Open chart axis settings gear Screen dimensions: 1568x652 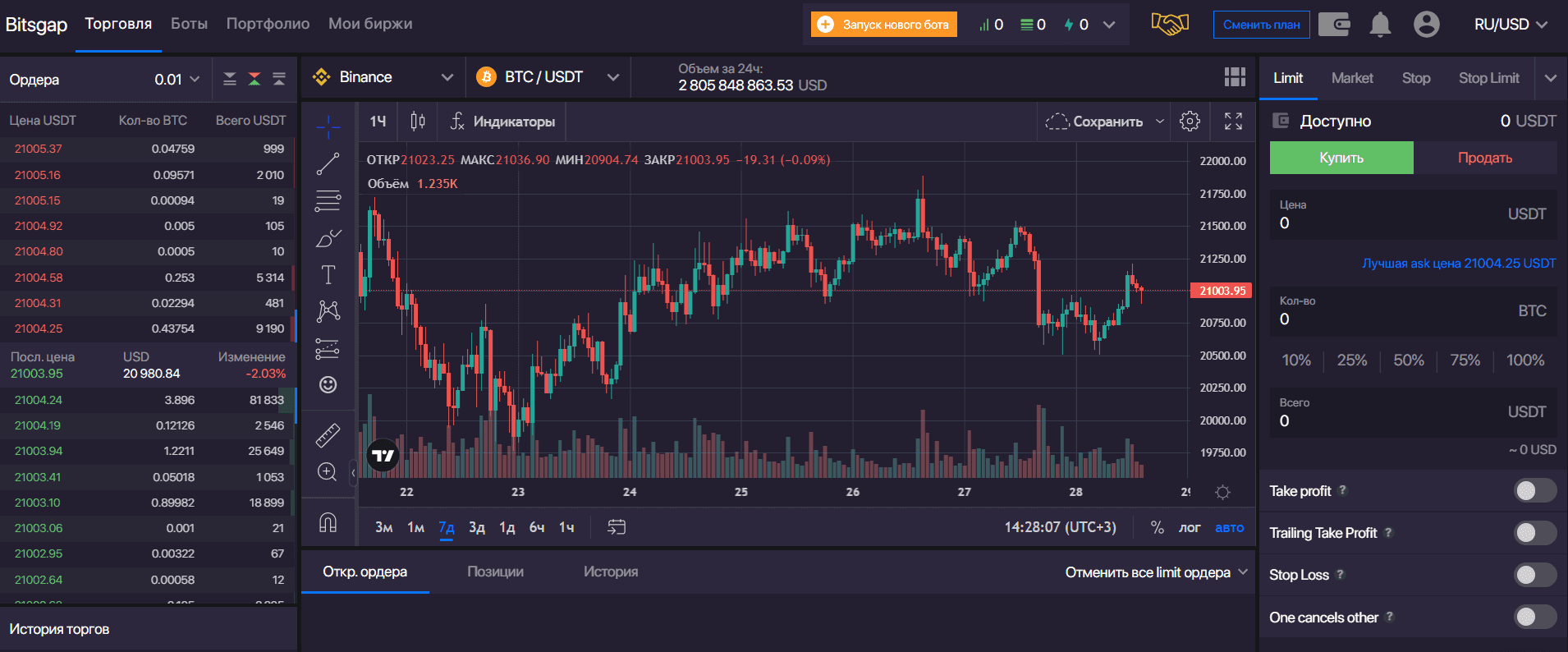coord(1222,492)
